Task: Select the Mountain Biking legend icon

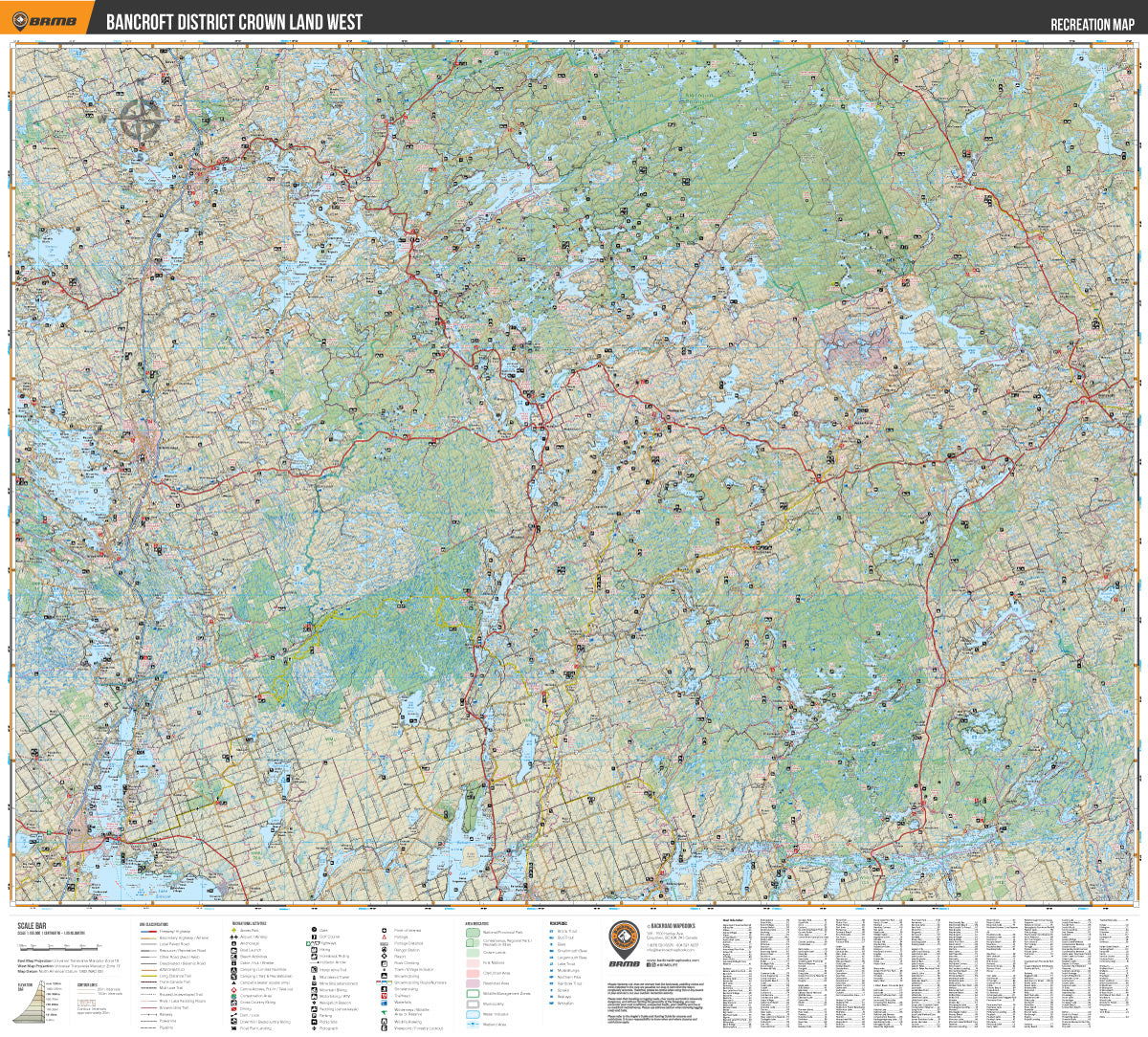Action: pyautogui.click(x=313, y=989)
